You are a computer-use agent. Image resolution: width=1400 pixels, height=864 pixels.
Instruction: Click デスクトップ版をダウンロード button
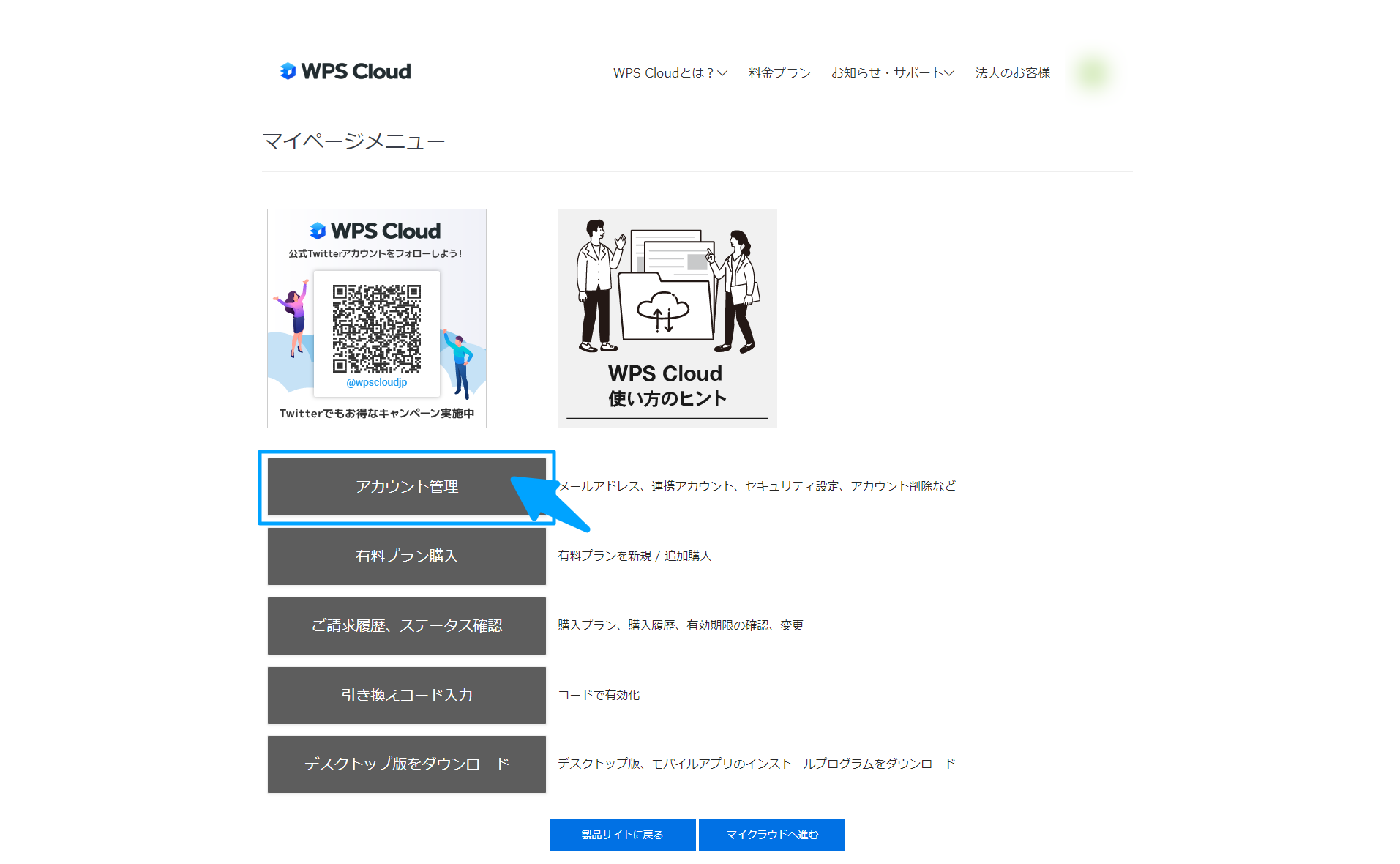click(x=407, y=764)
